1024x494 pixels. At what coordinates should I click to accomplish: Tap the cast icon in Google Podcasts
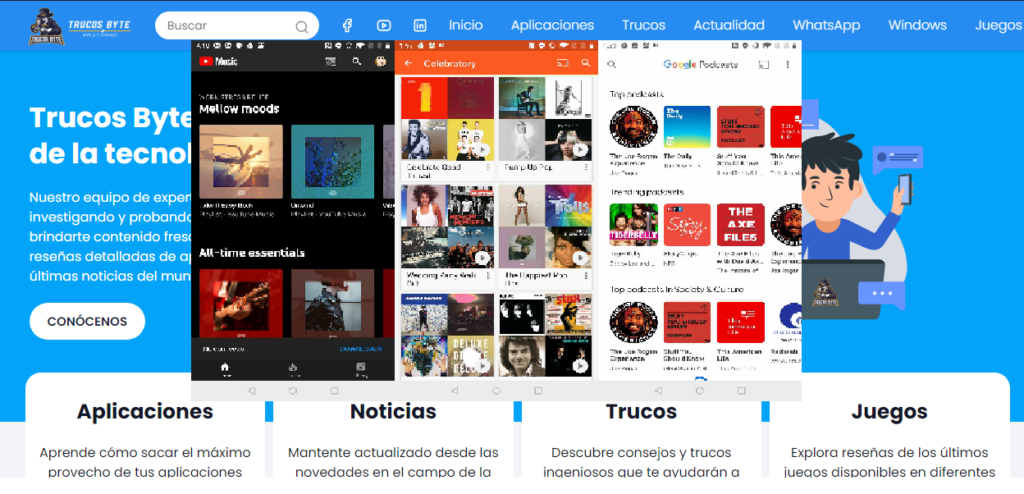click(765, 65)
